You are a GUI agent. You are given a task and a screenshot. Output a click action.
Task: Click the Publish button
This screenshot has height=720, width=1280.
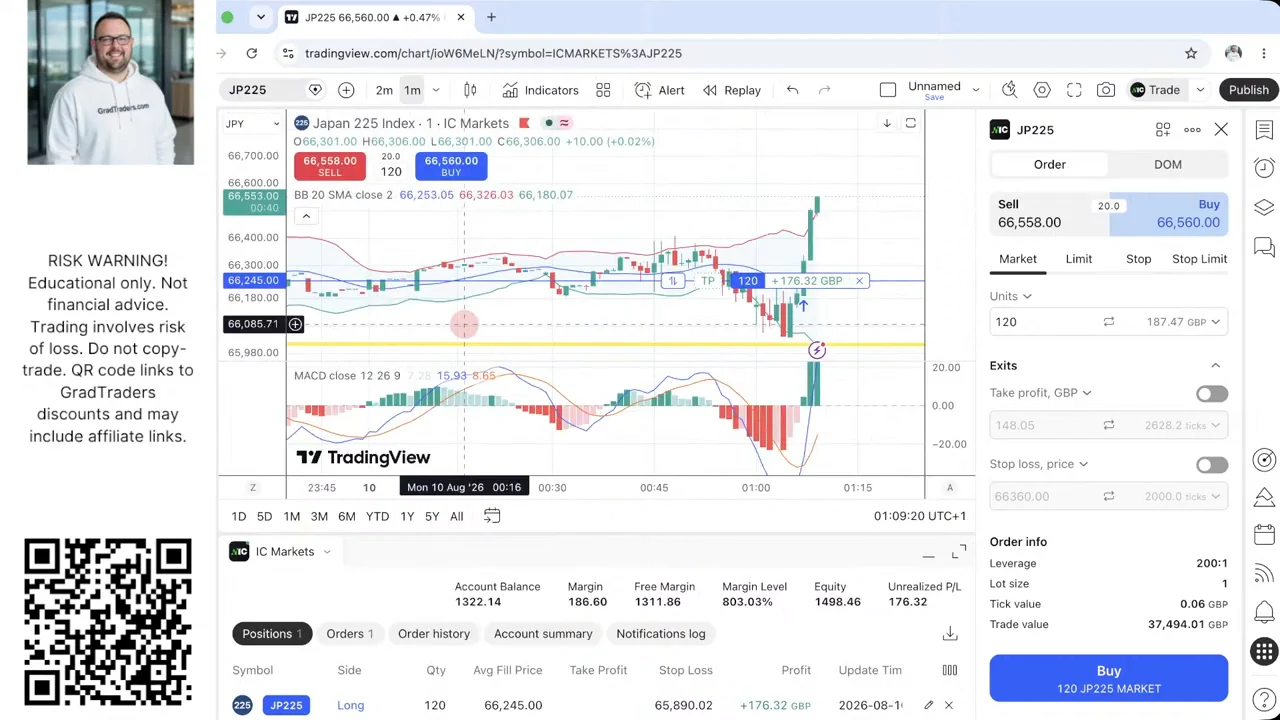(x=1249, y=90)
